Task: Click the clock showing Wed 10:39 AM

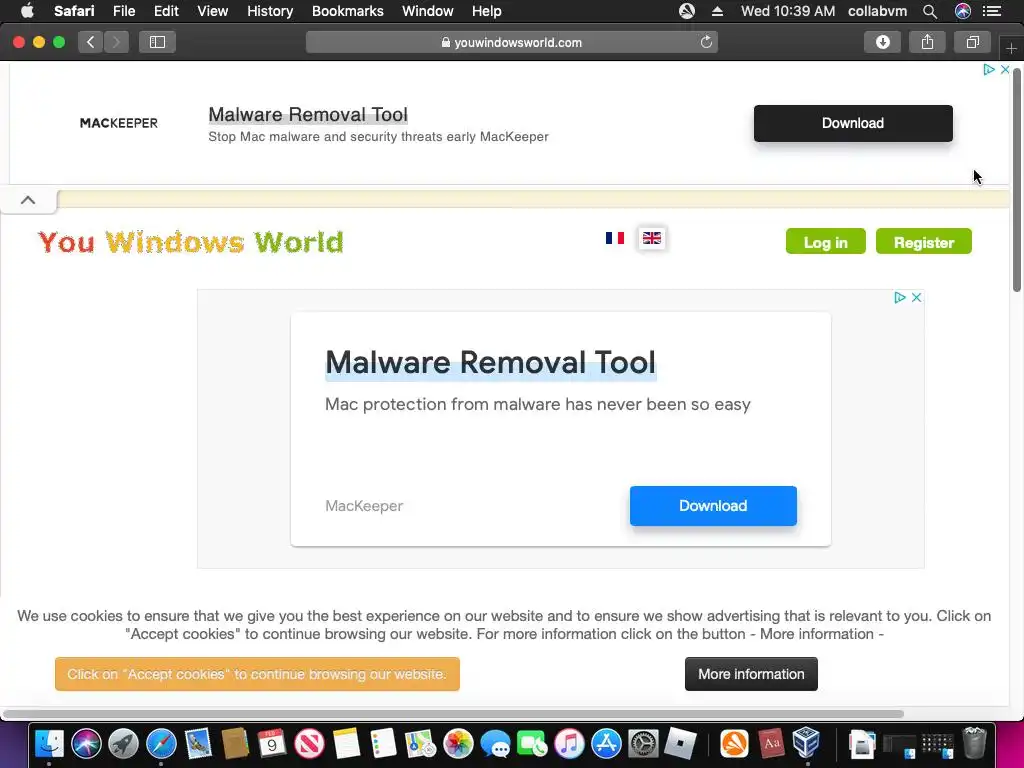Action: tap(788, 11)
